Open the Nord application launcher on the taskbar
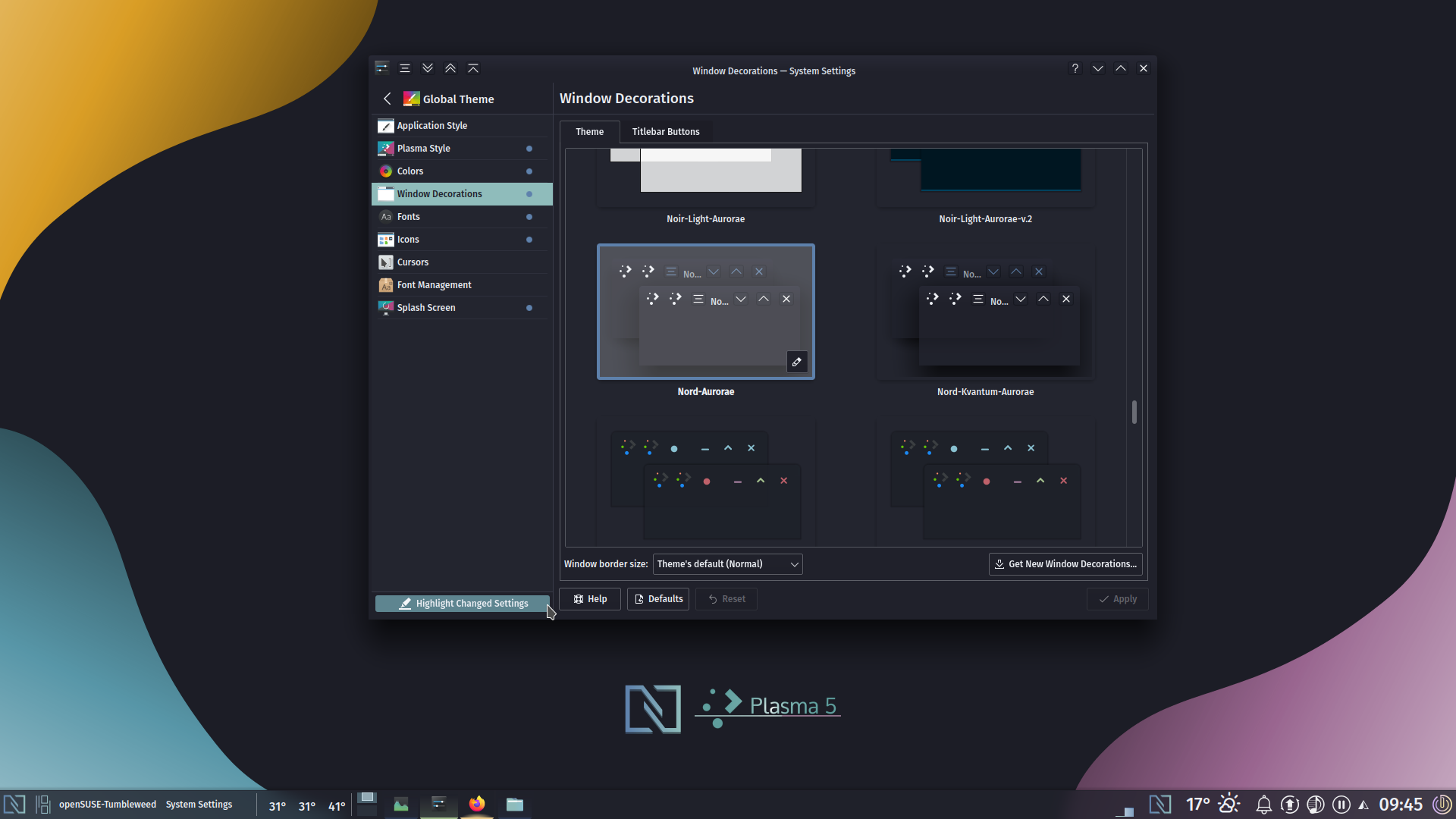Screen dimensions: 1456x819 [x=14, y=805]
